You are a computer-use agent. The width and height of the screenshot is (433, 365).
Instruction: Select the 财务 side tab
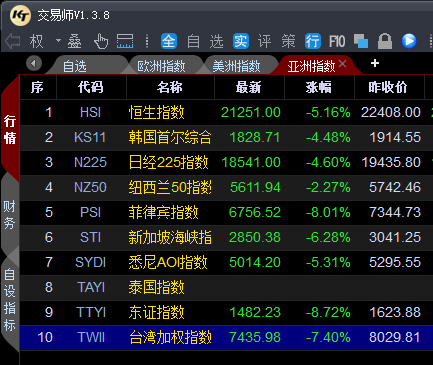(x=10, y=215)
